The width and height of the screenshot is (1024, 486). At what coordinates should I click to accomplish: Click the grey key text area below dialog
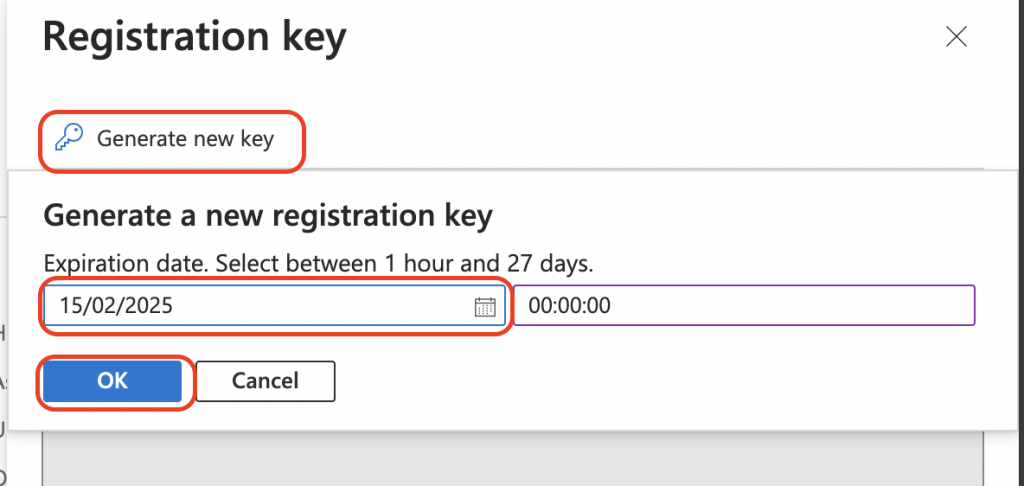point(513,459)
